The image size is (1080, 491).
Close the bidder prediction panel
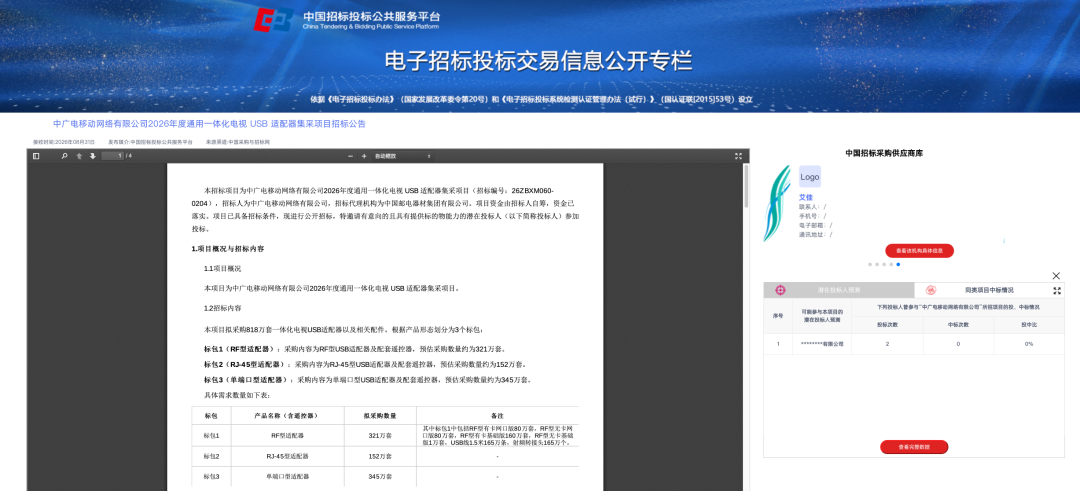(x=1057, y=275)
